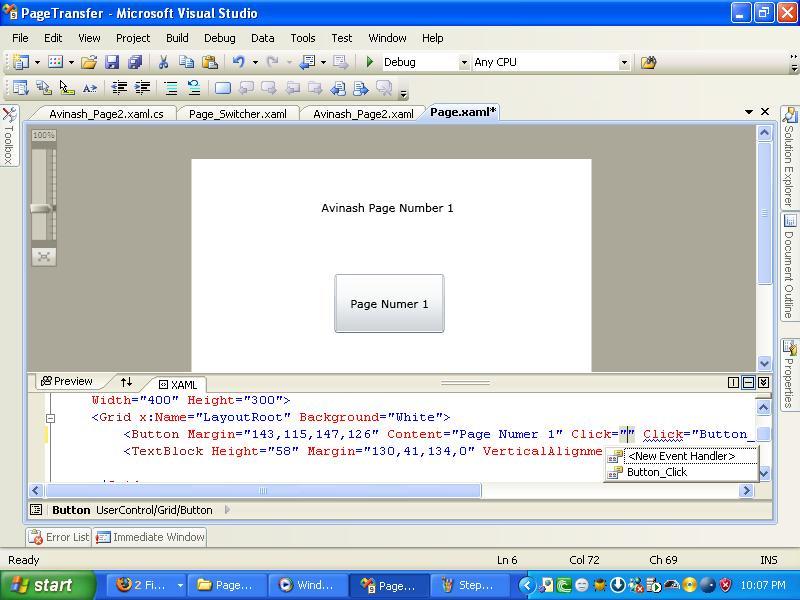Open the Any CPU platform dropdown
Screen dimensions: 800x600
pos(624,62)
